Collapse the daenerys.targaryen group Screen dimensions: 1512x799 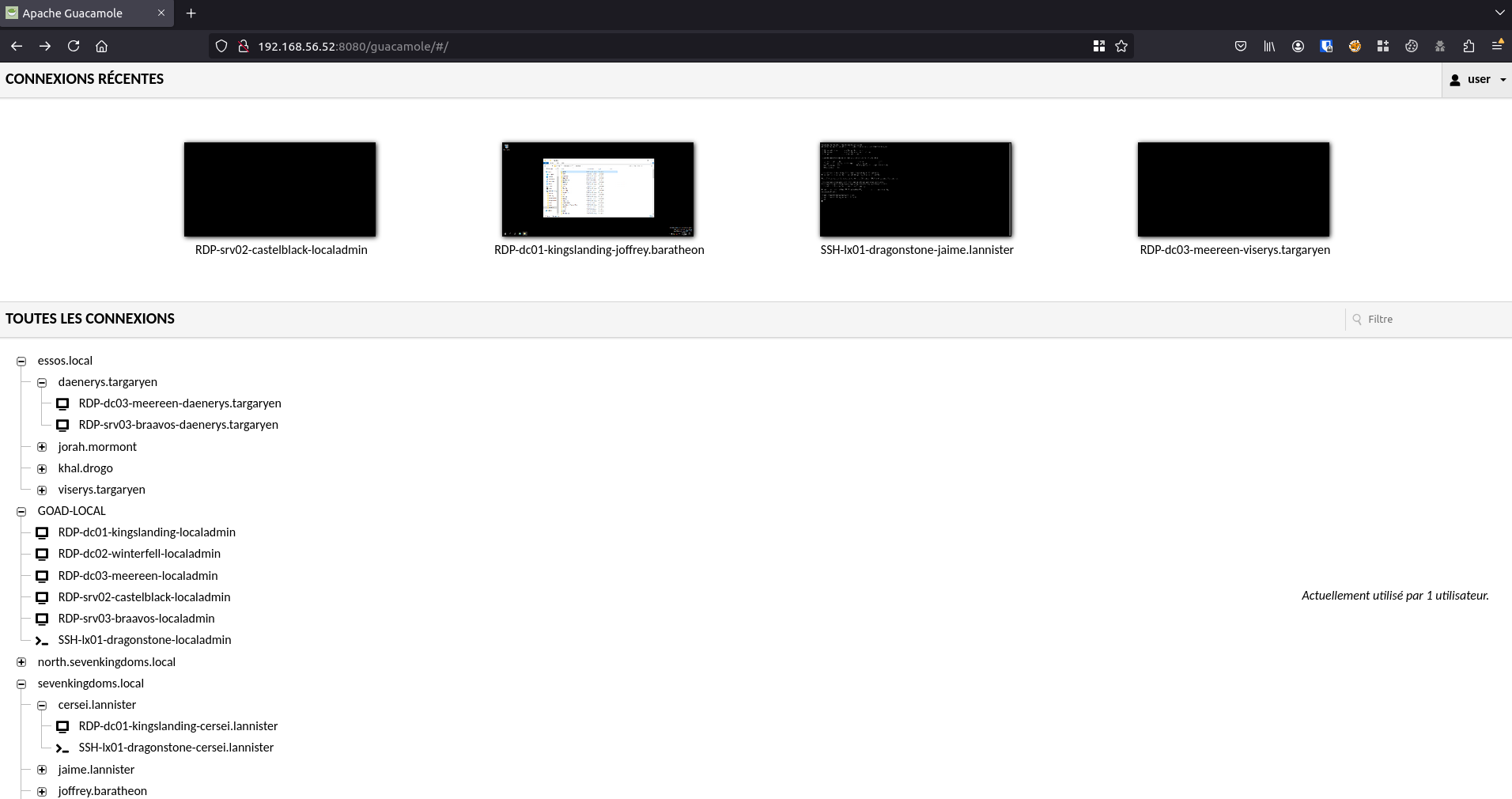(x=42, y=382)
